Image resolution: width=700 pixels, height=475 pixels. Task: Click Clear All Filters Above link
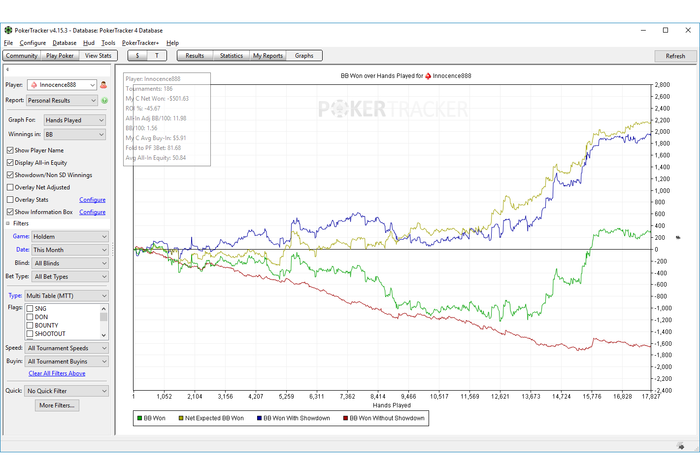click(57, 374)
